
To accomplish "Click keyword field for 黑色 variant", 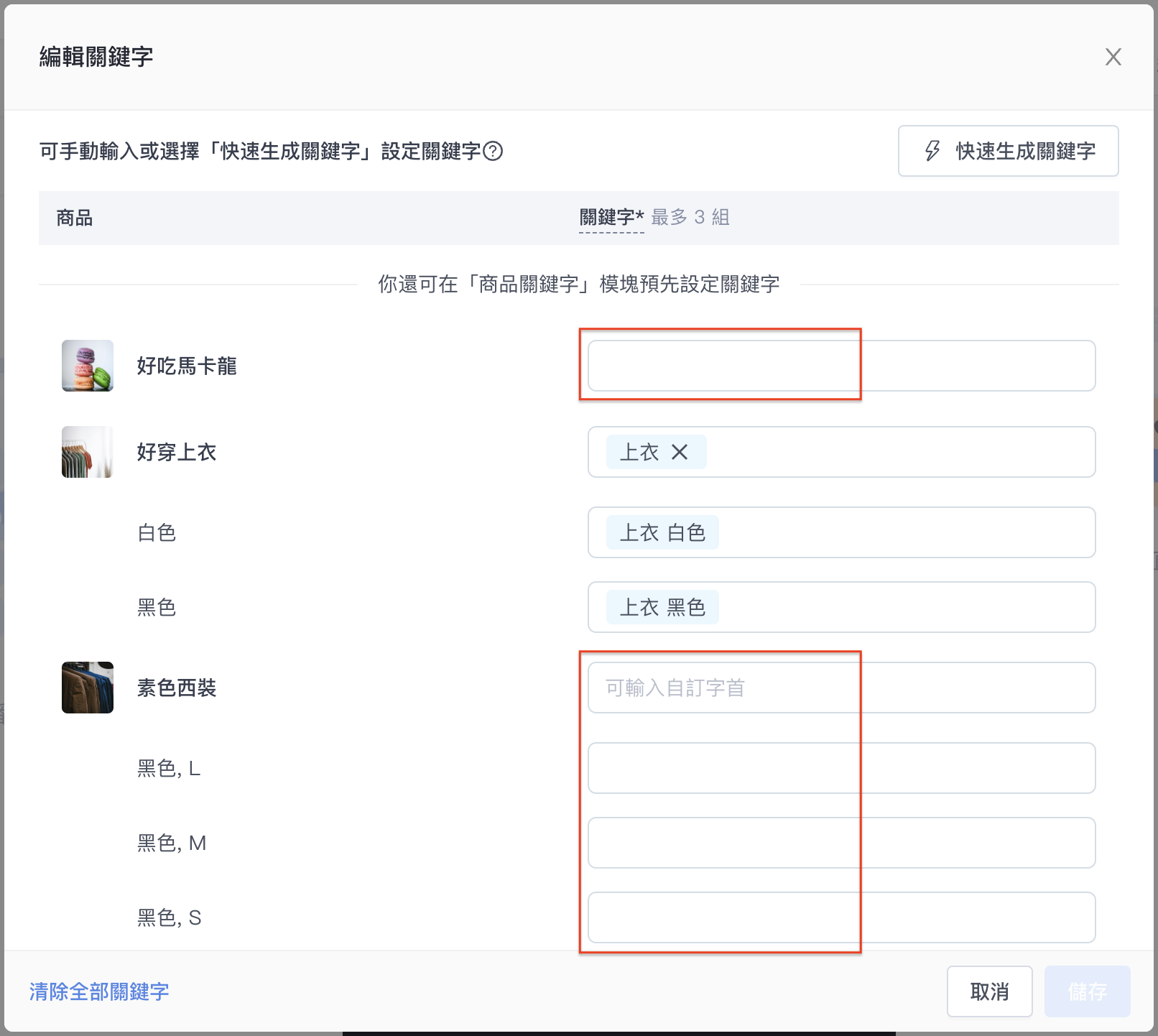I will click(841, 607).
